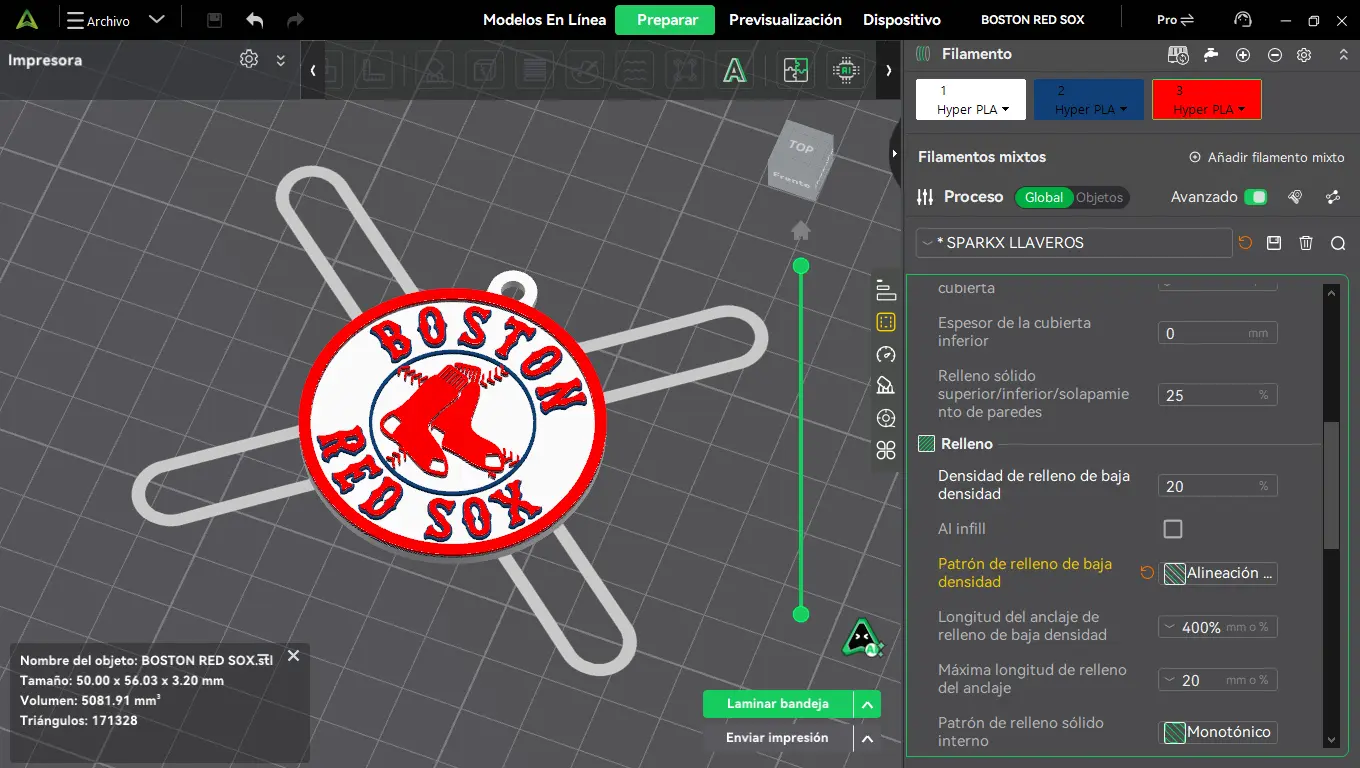Viewport: 1360px width, 768px height.
Task: Save the SPARKX LLAVEROS preset
Action: pyautogui.click(x=1273, y=243)
